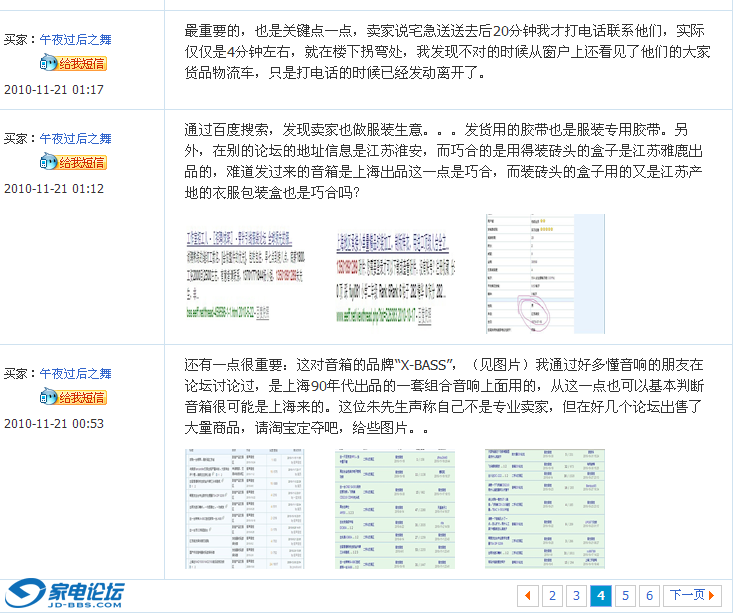
Task: Click the 家电论坛 JD-BBS.COM logo
Action: click(x=65, y=593)
